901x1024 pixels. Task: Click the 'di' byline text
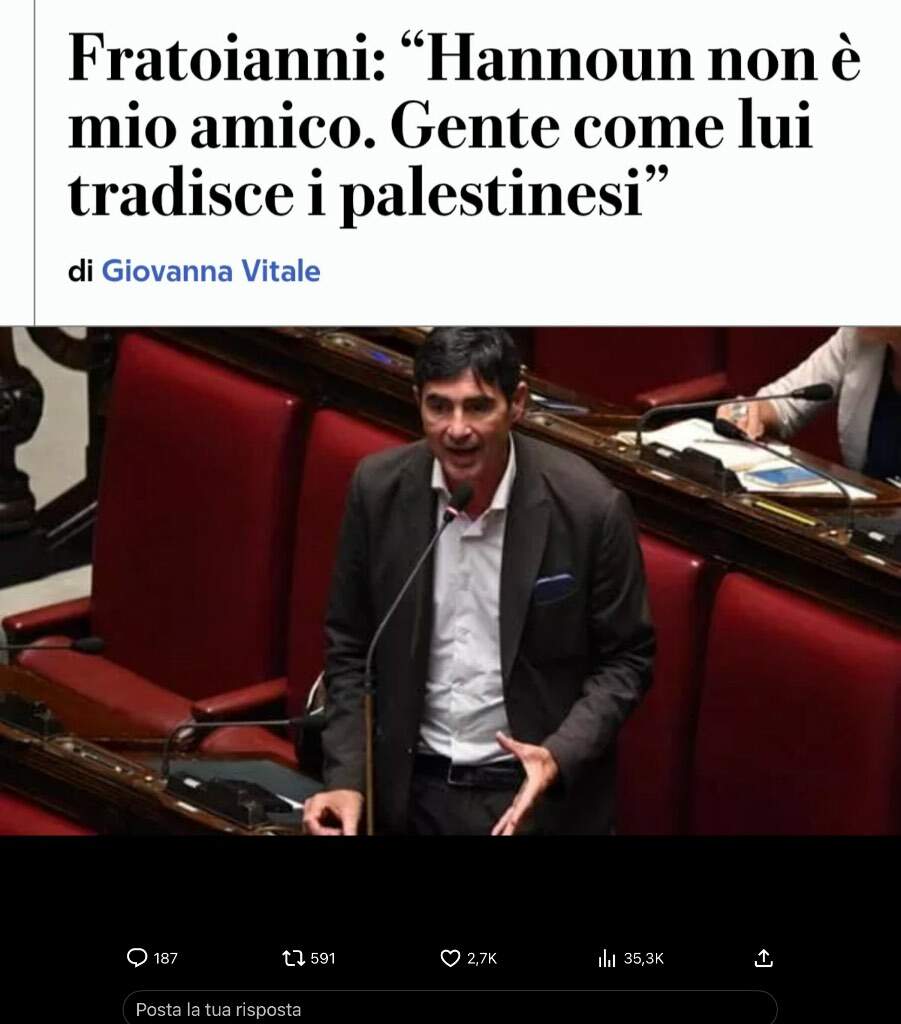pyautogui.click(x=80, y=271)
